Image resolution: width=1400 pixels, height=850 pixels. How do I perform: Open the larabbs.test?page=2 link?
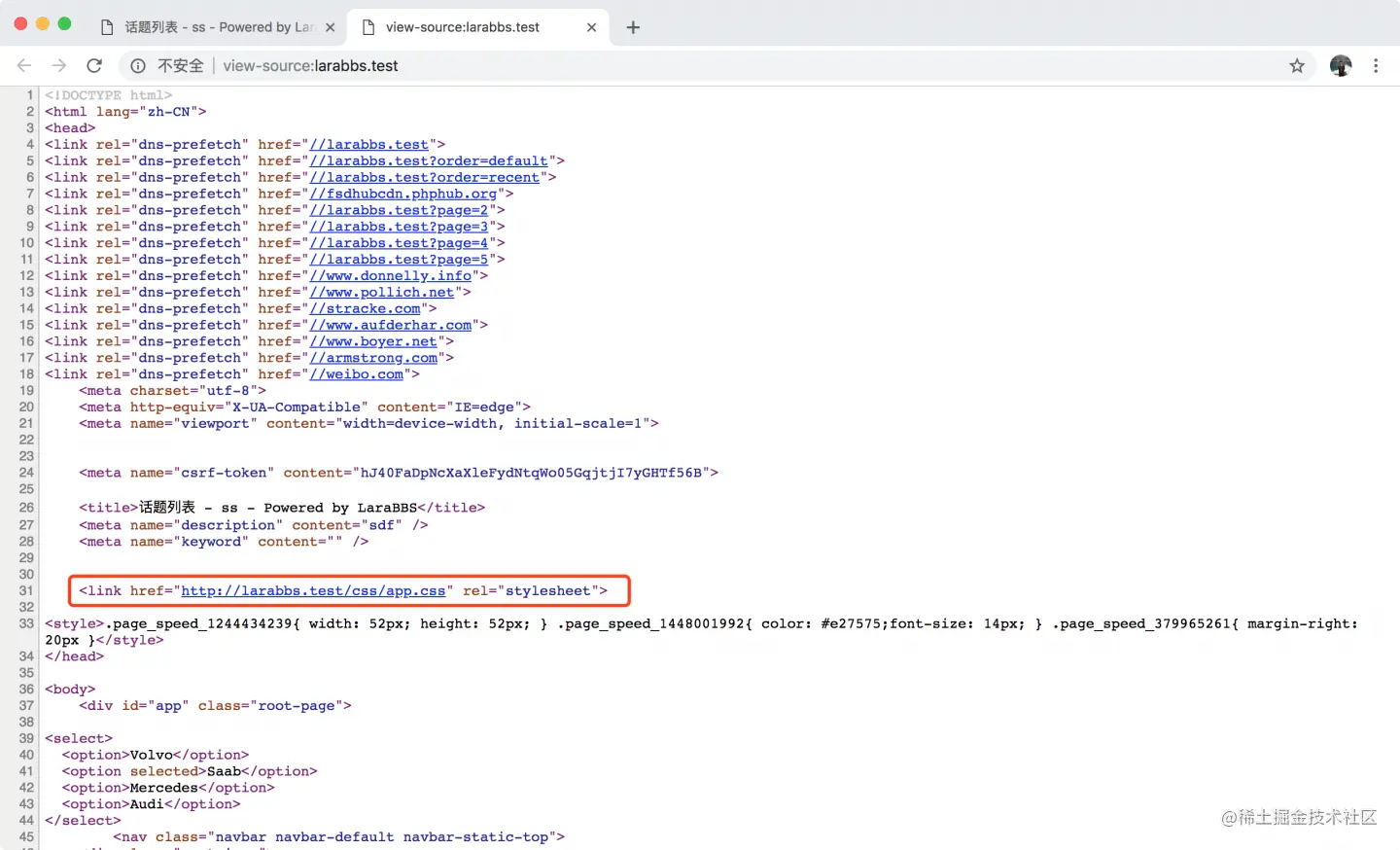[399, 211]
